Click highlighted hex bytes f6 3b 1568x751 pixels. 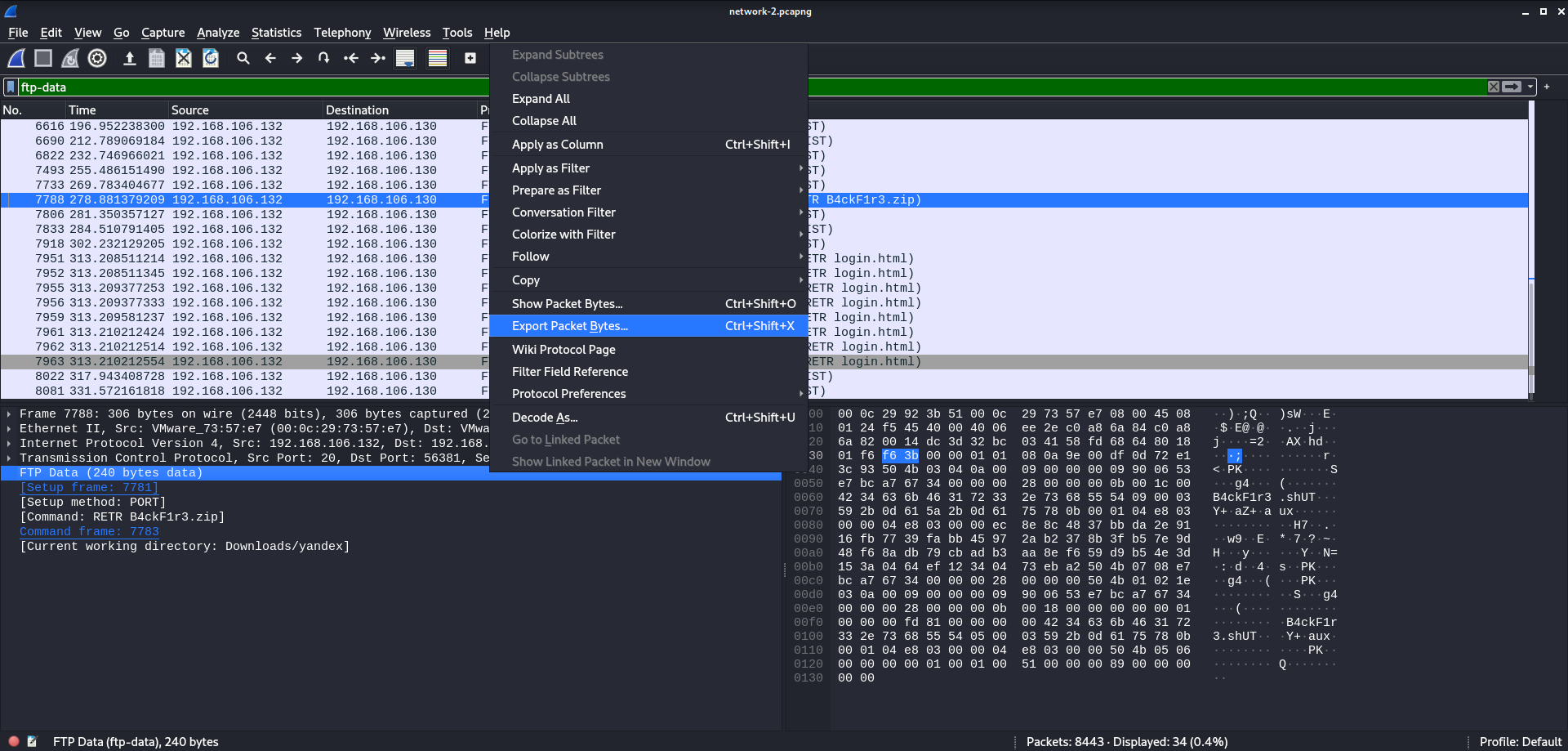click(900, 455)
